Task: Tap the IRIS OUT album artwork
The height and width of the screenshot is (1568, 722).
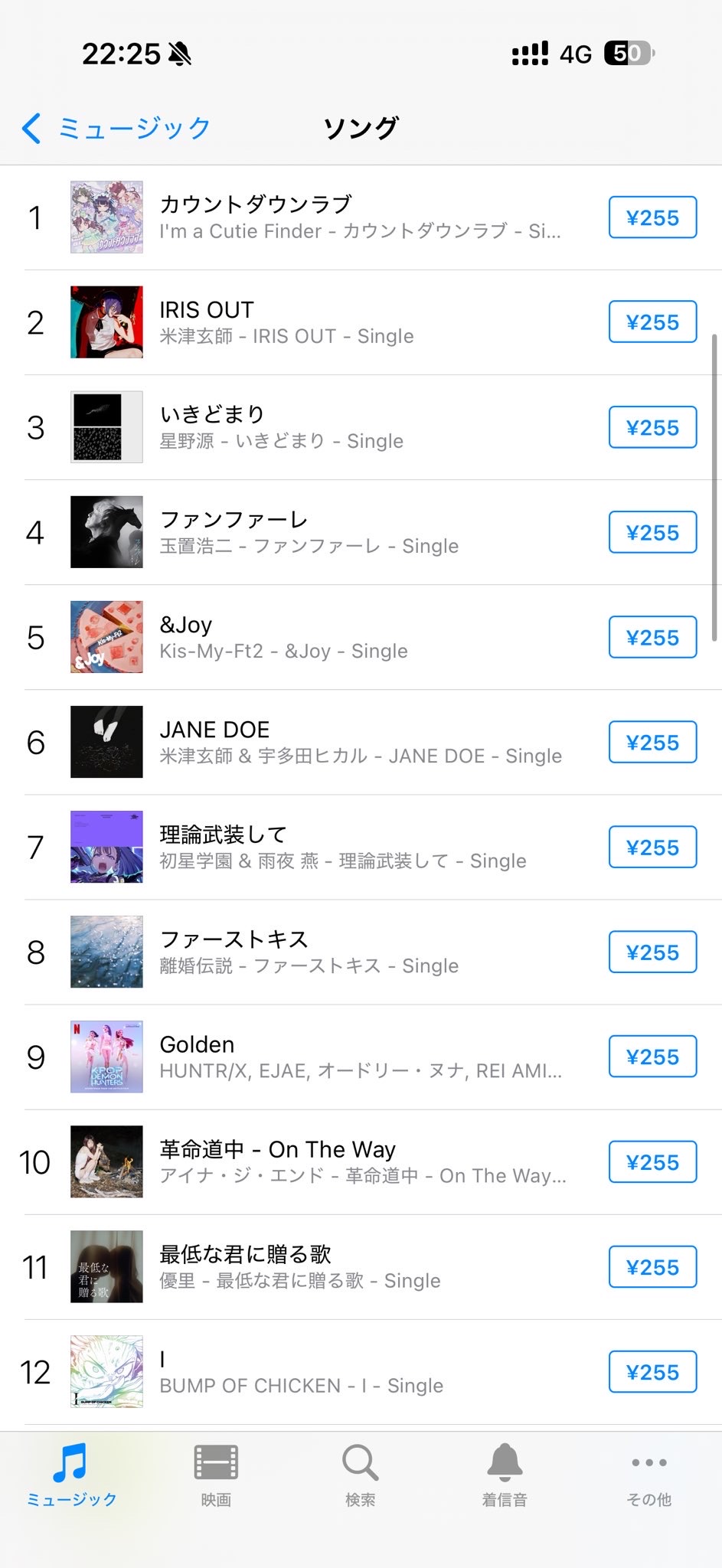Action: (x=106, y=322)
